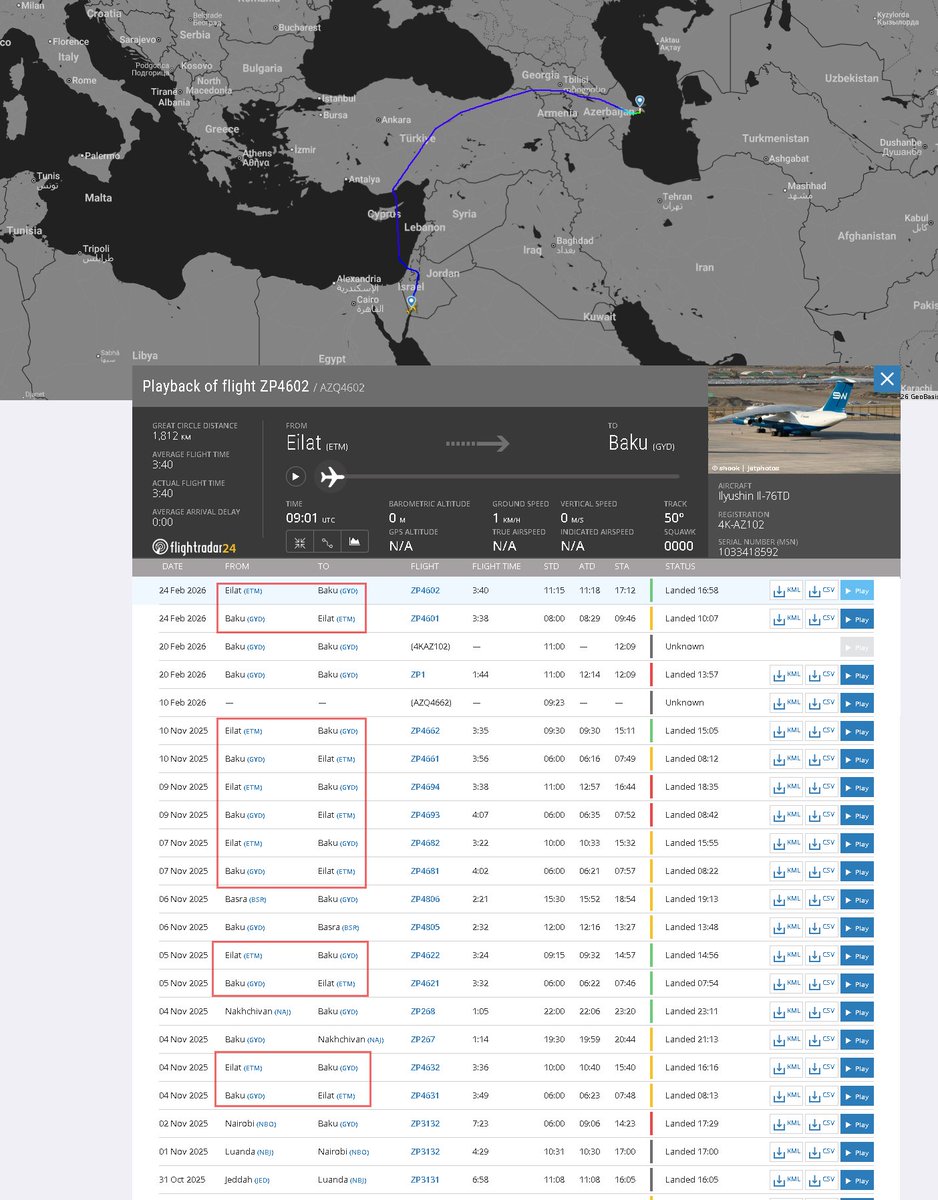Download the KML file for flight ZP267
Viewport: 938px width, 1200px height.
pyautogui.click(x=787, y=1039)
